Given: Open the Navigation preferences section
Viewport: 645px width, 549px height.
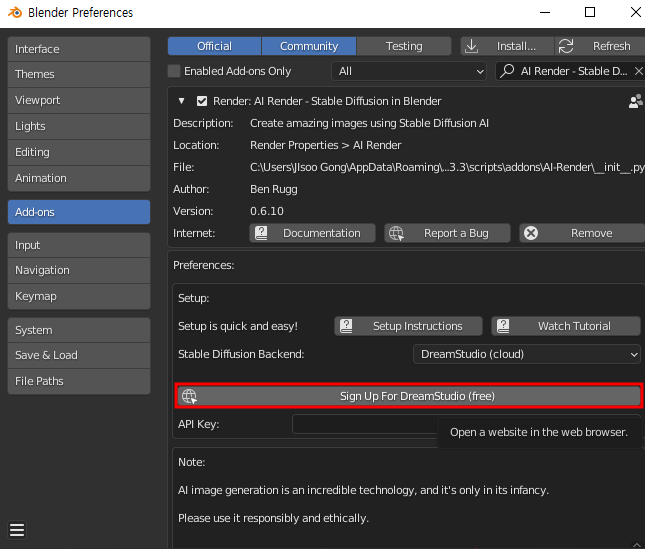Looking at the screenshot, I should click(x=79, y=270).
